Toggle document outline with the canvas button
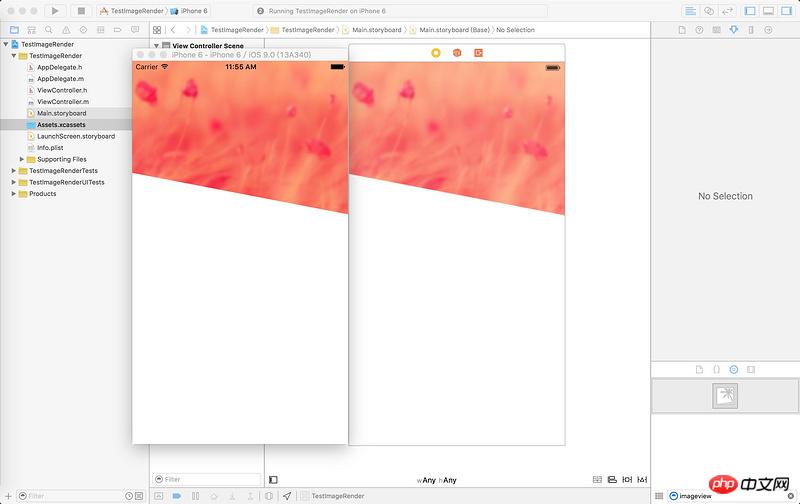Viewport: 800px width, 504px height. coord(273,480)
